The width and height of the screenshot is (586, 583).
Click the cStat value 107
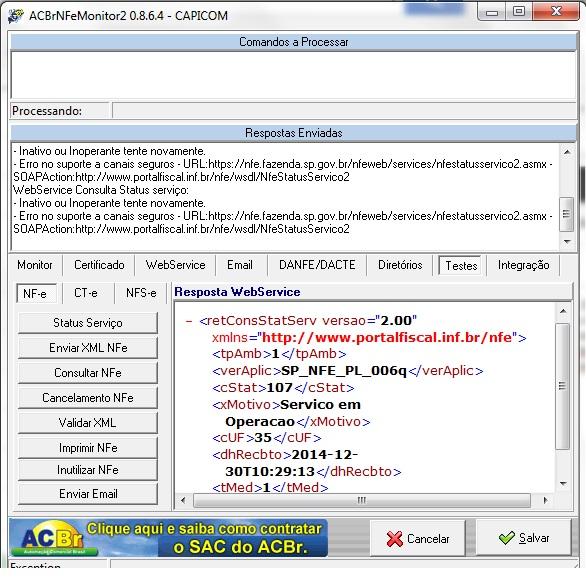point(280,388)
